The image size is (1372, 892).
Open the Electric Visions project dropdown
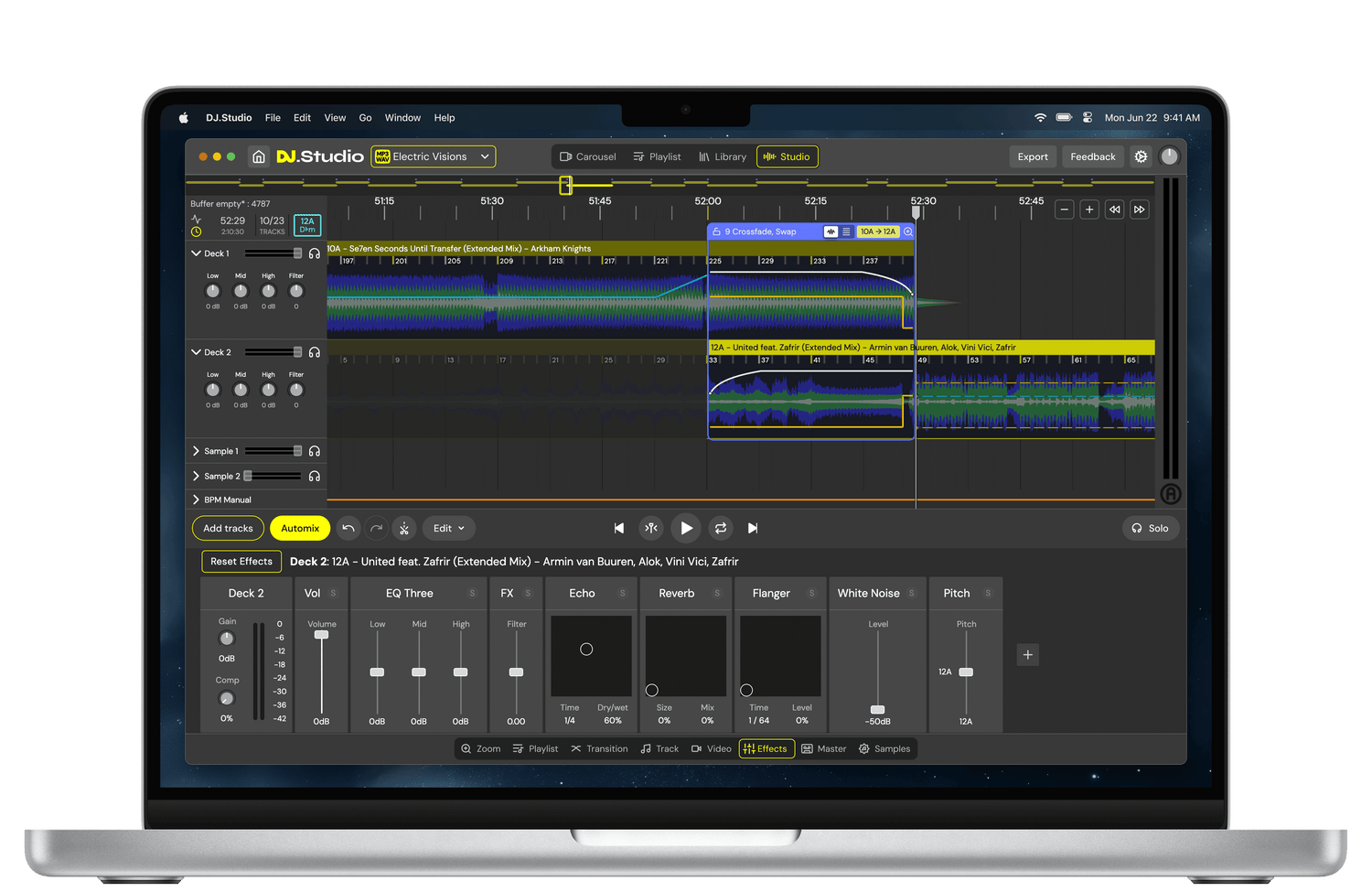point(434,156)
